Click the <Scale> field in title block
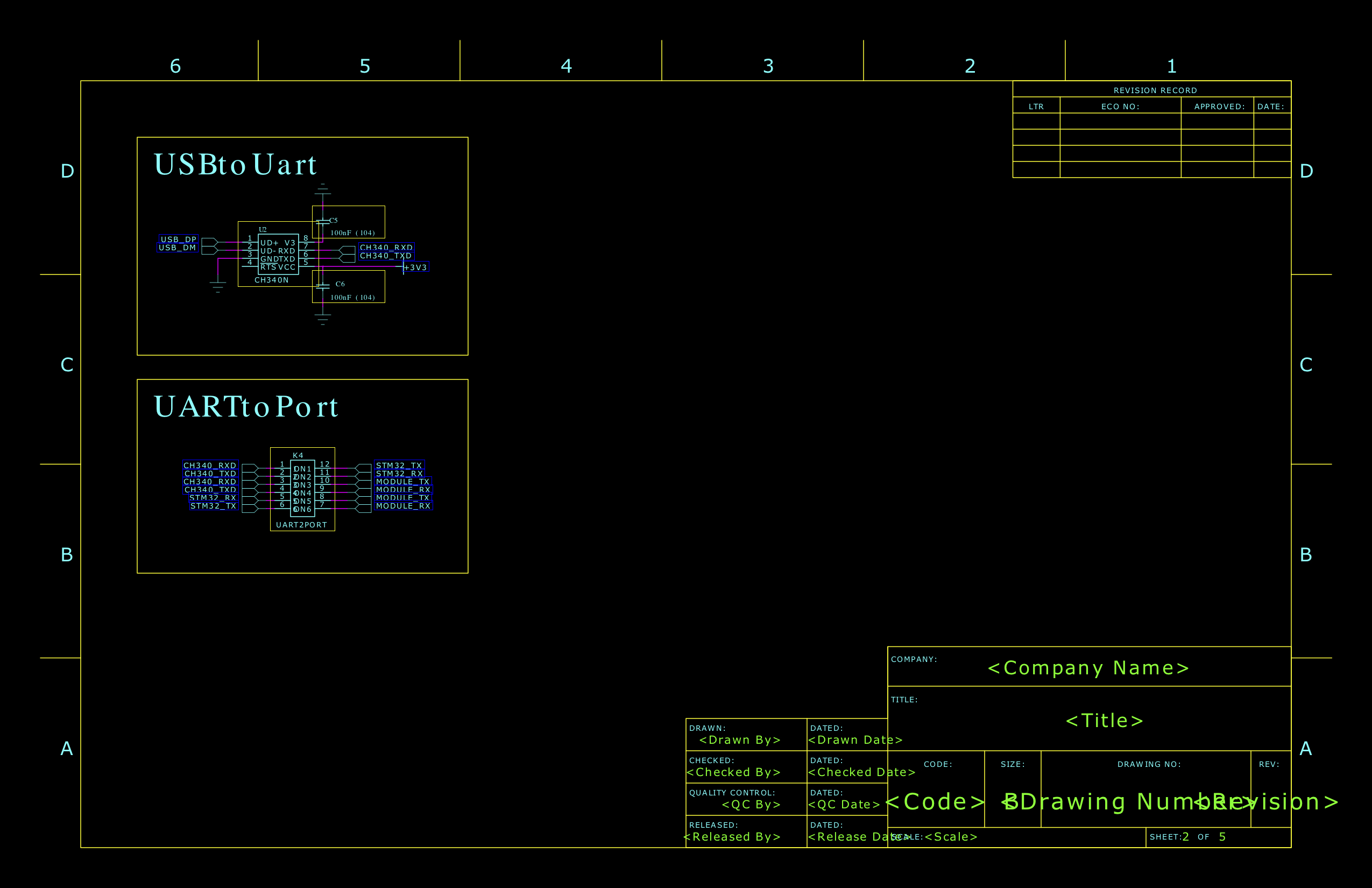Viewport: 1372px width, 888px height. point(950,837)
